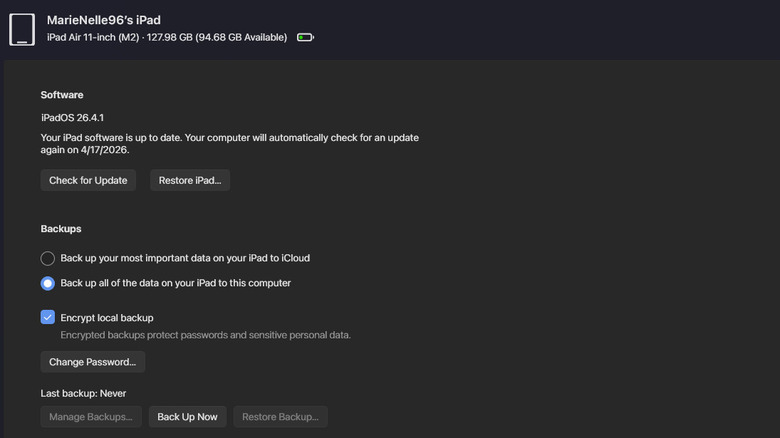This screenshot has width=780, height=438.
Task: Click the Backups section heading
Action: pyautogui.click(x=61, y=229)
